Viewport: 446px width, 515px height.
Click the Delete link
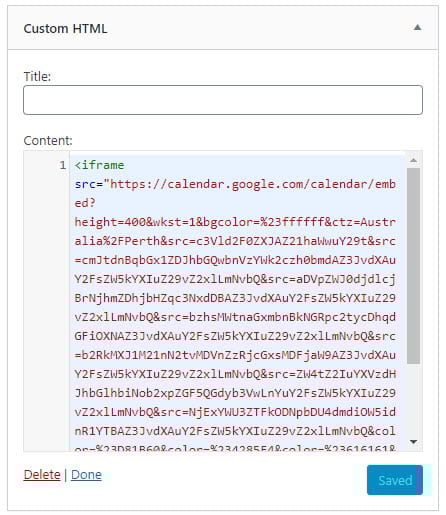(x=42, y=474)
